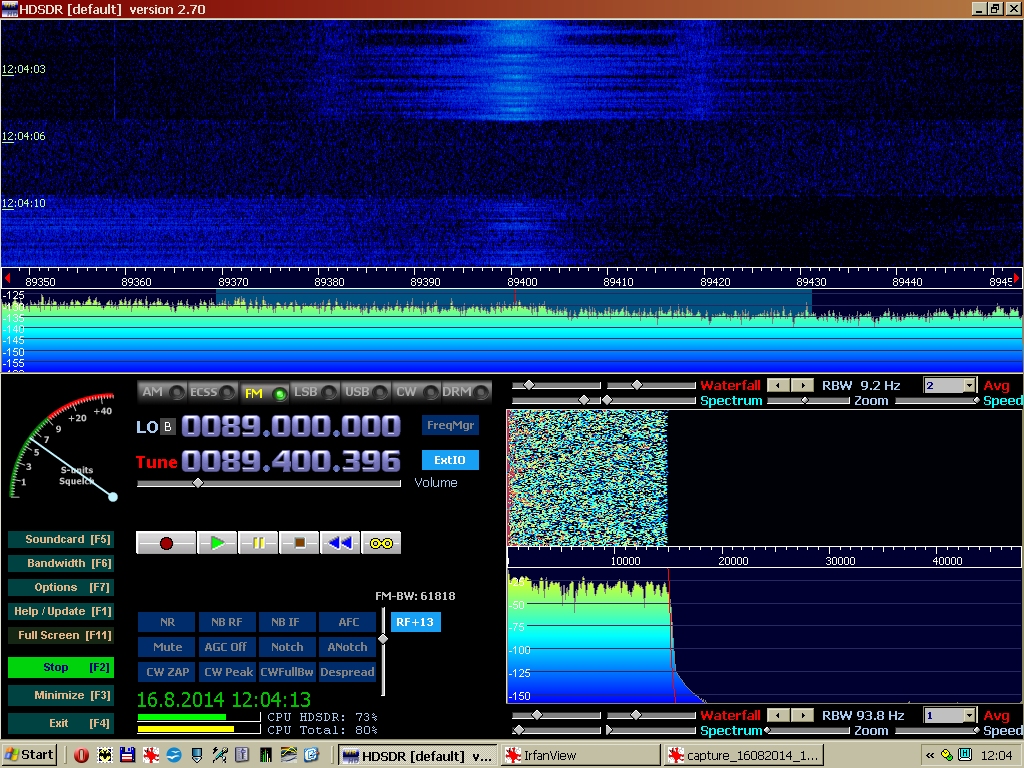Screen dimensions: 1024x768
Task: Toggle the Notch filter
Action: [287, 647]
